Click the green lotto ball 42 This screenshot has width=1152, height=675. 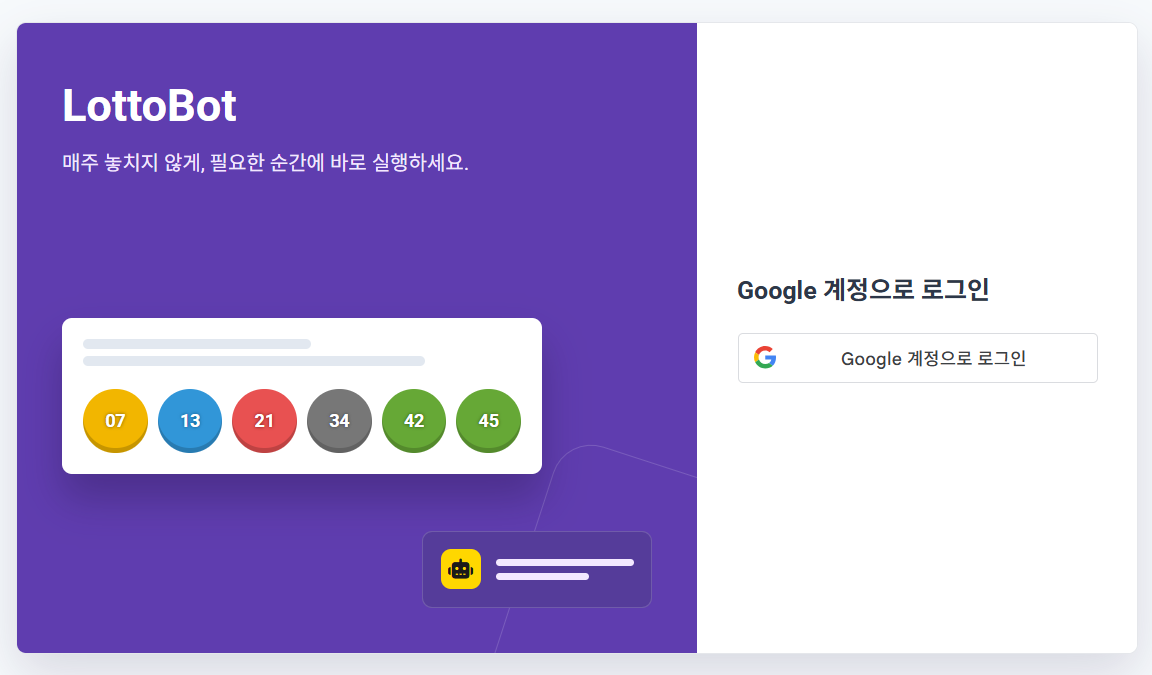[x=414, y=421]
